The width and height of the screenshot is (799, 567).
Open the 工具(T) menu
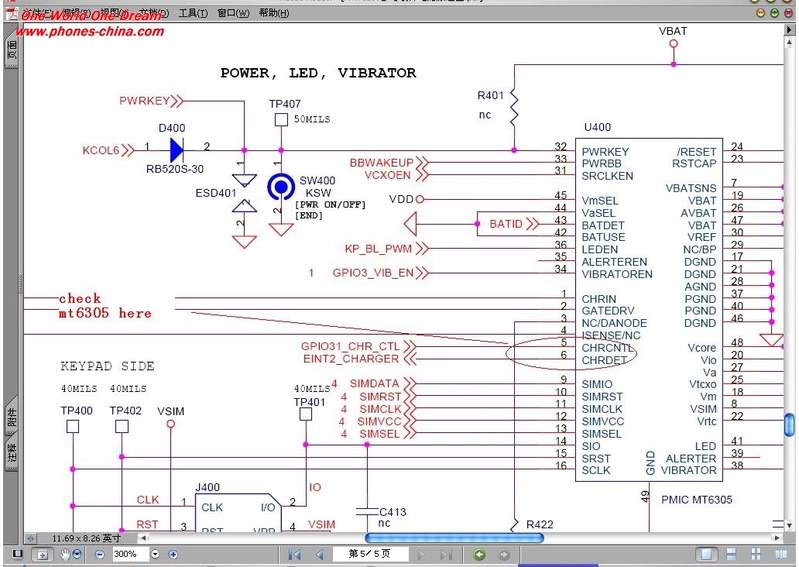[x=193, y=13]
